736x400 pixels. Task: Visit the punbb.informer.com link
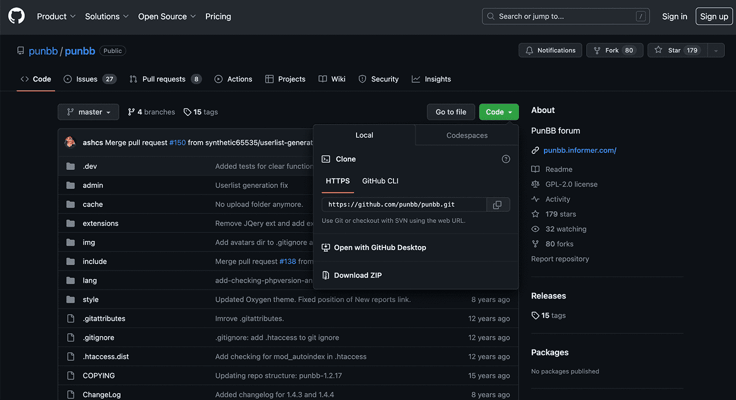pyautogui.click(x=579, y=150)
